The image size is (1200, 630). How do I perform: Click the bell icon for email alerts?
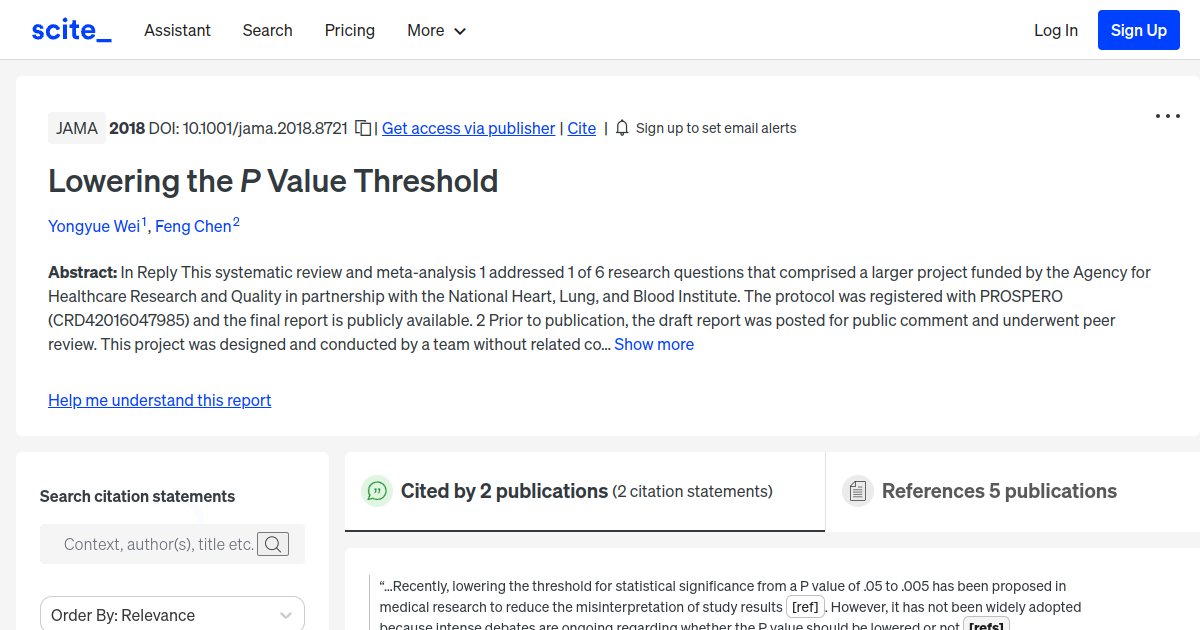tap(621, 128)
